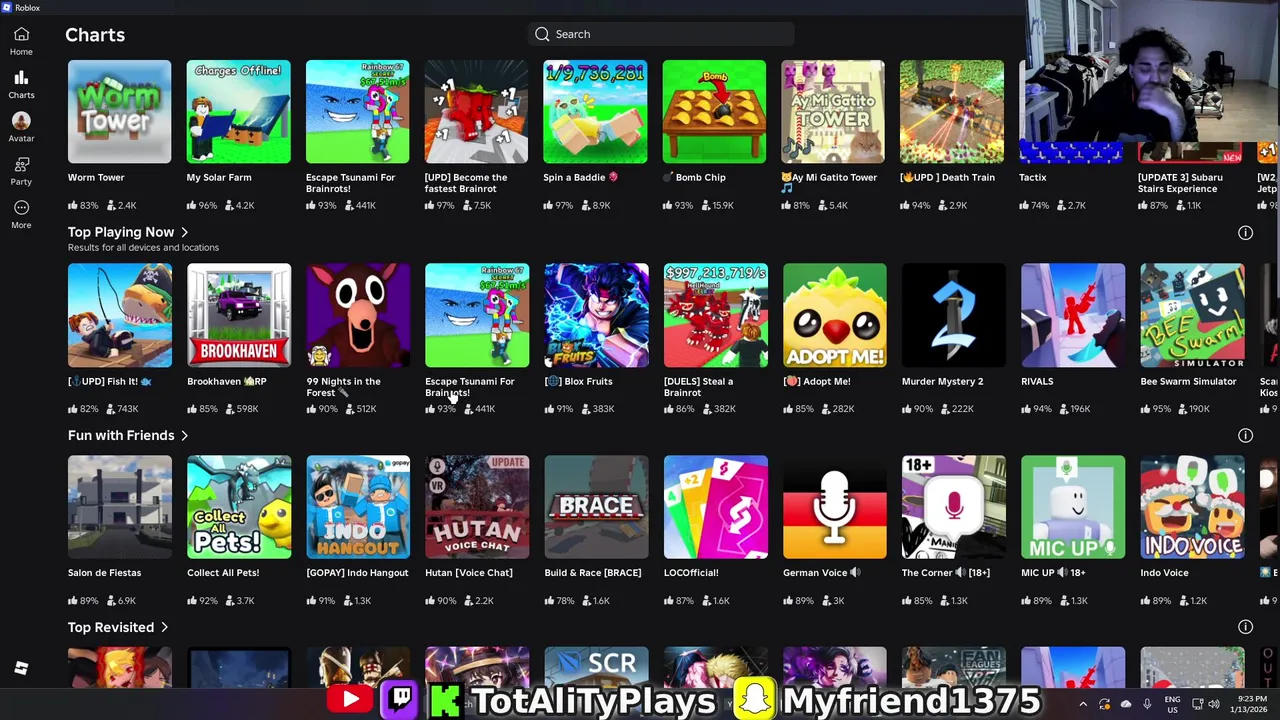Click the microphone tray icon
This screenshot has height=720, width=1280.
[1147, 705]
